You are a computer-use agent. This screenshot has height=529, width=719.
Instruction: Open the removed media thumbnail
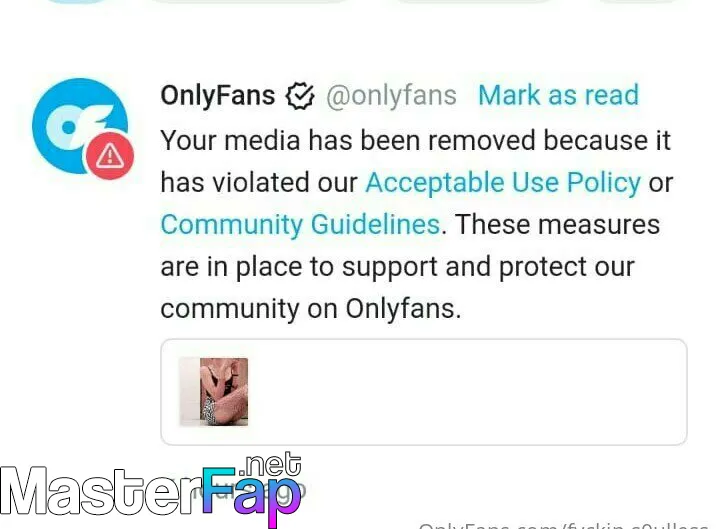214,392
